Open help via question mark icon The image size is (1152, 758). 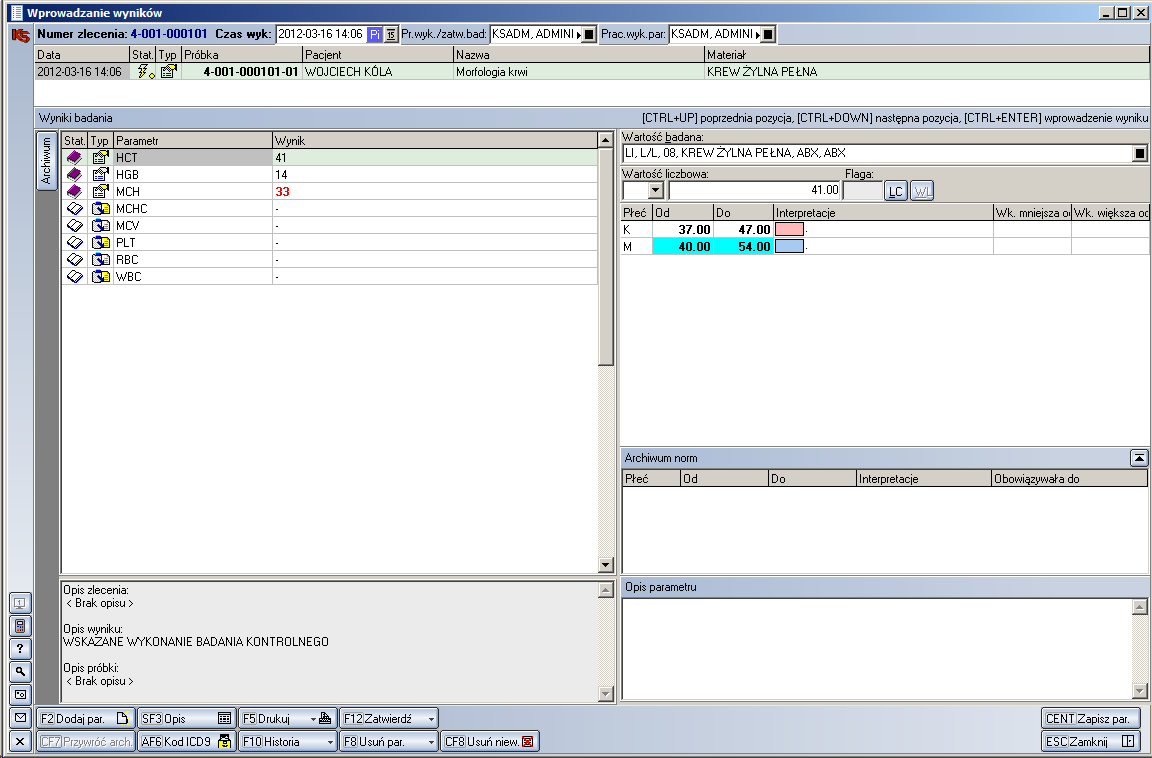tap(19, 649)
